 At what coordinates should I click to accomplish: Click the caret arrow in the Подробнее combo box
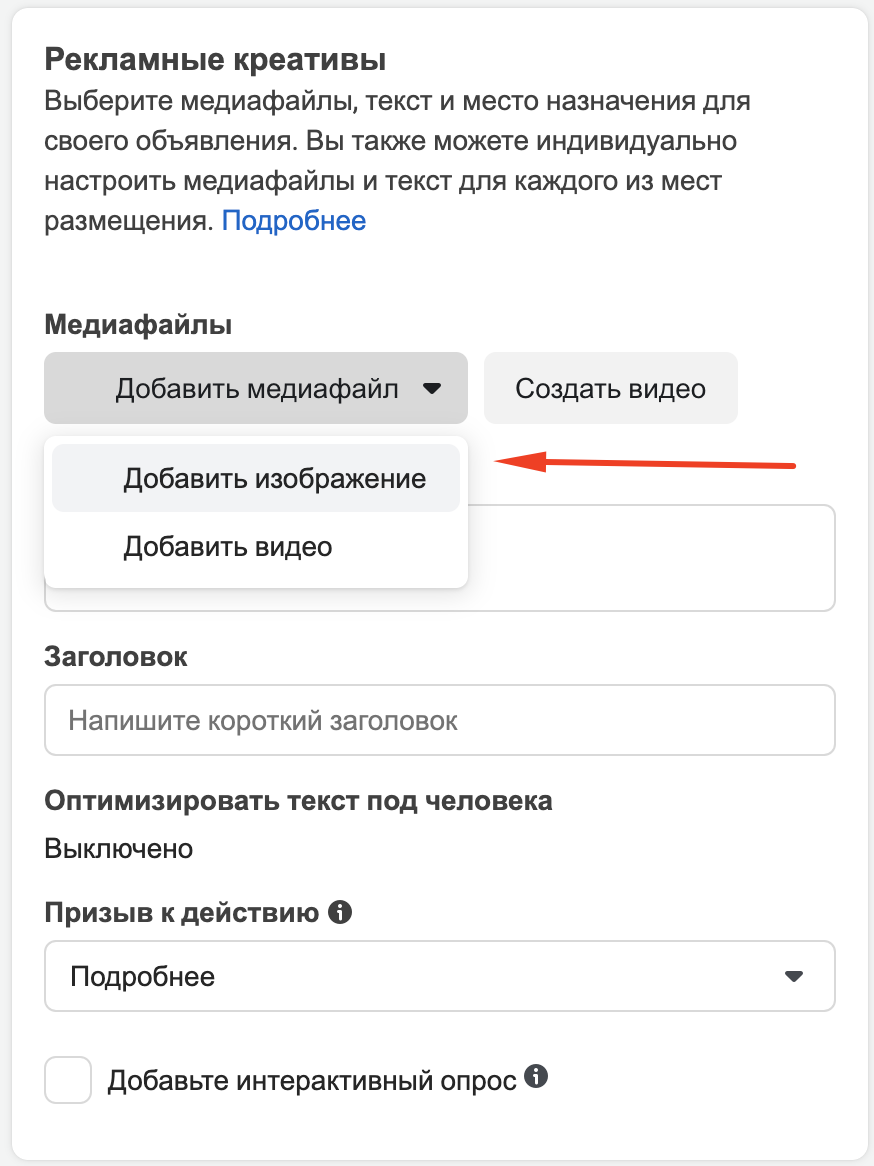coord(794,976)
